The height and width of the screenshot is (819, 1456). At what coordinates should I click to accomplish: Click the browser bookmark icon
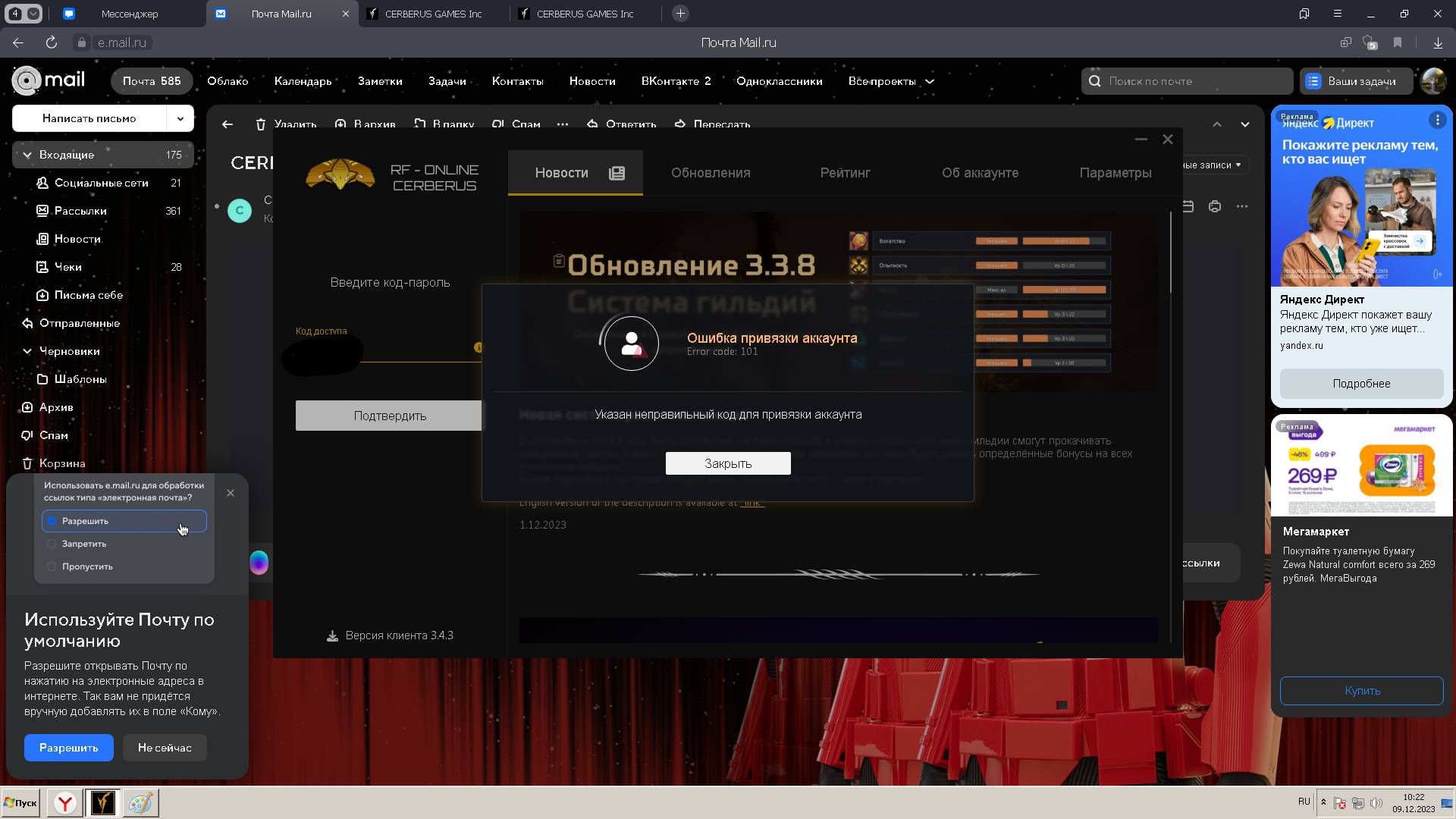(x=1398, y=42)
